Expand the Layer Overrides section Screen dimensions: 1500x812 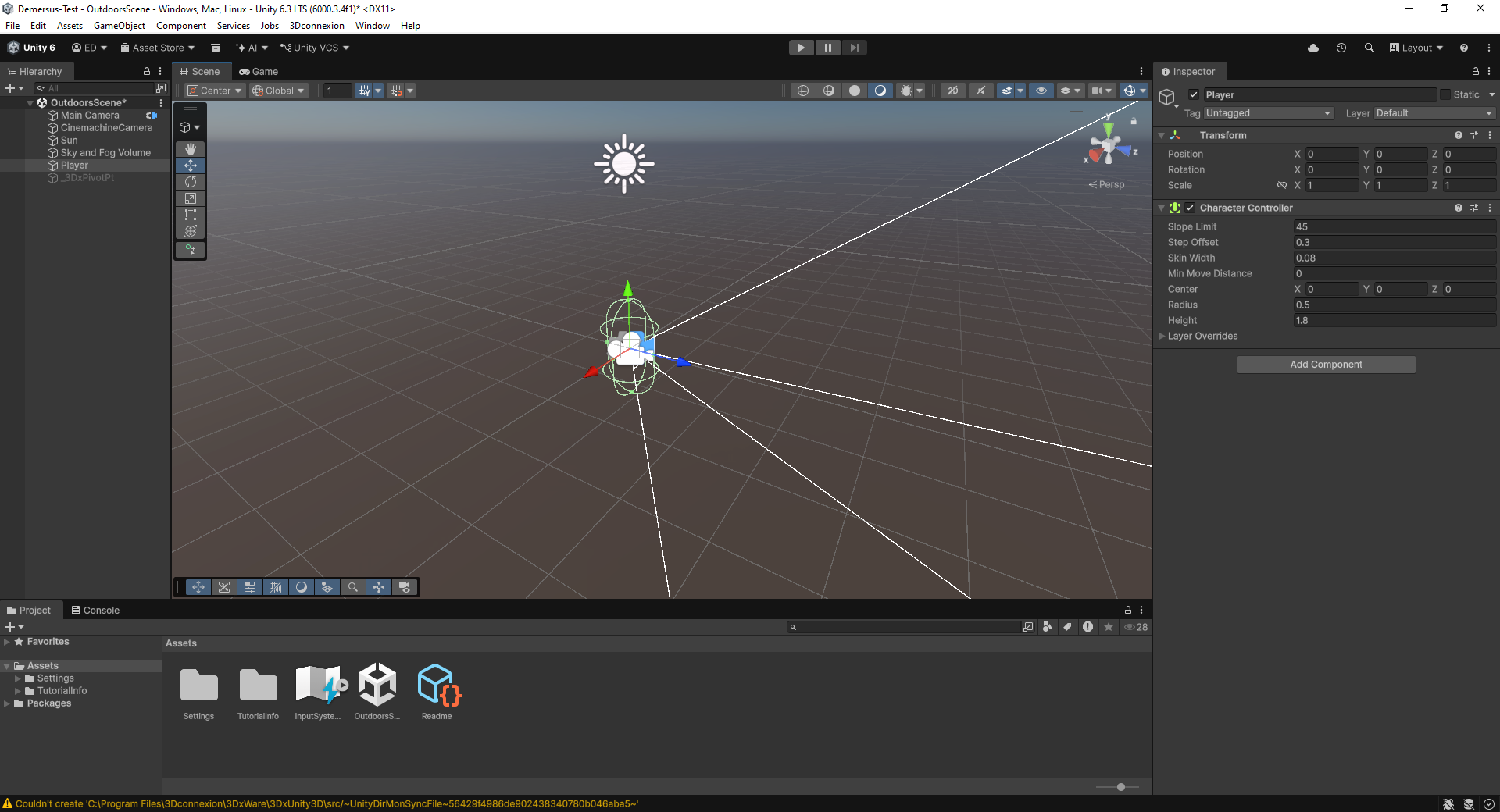click(x=1162, y=336)
